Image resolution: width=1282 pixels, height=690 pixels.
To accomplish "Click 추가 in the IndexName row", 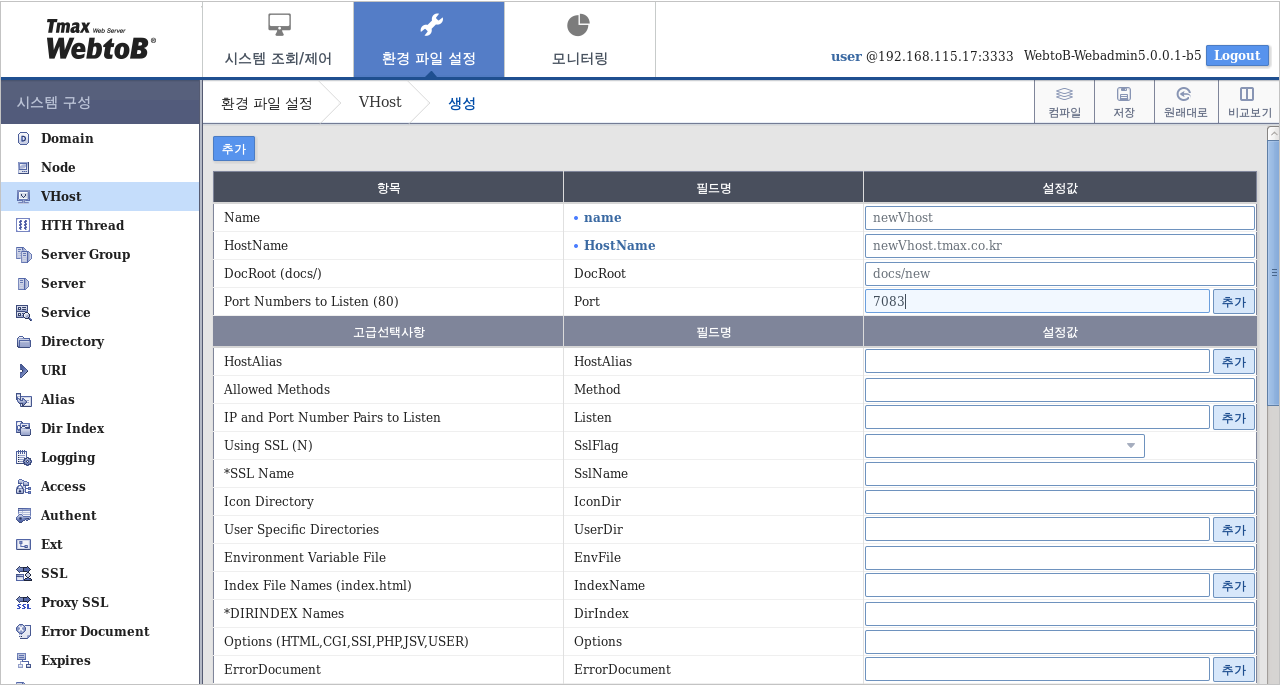I will 1234,586.
